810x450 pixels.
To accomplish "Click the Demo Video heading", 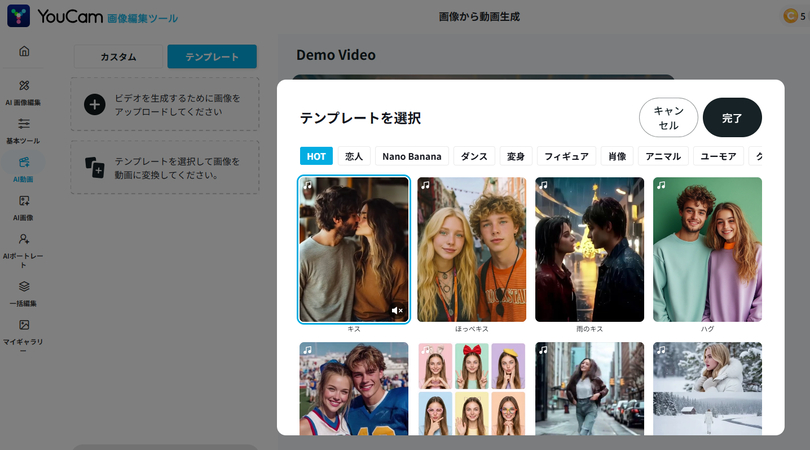I will [x=336, y=55].
